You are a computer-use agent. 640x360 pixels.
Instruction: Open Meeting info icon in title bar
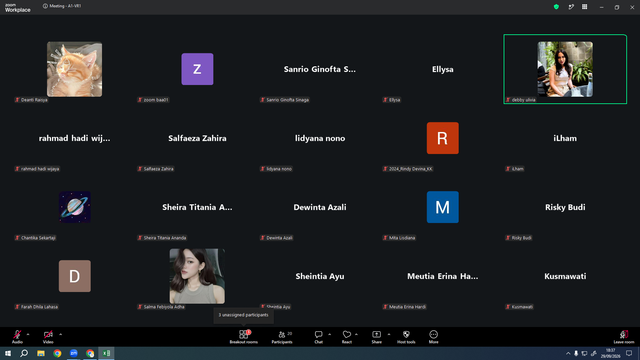pyautogui.click(x=45, y=6)
